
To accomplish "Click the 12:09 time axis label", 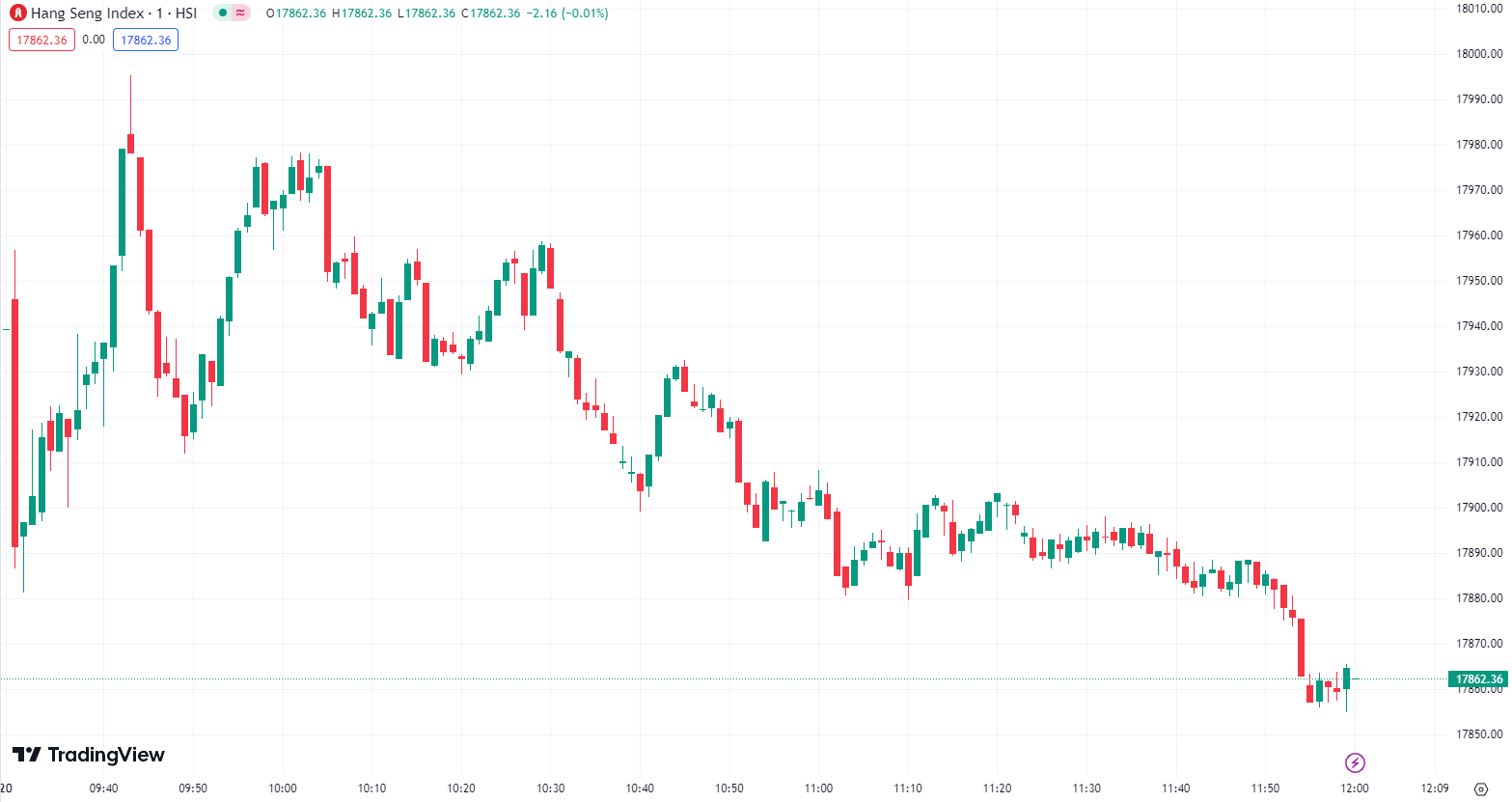I will coord(1434,788).
